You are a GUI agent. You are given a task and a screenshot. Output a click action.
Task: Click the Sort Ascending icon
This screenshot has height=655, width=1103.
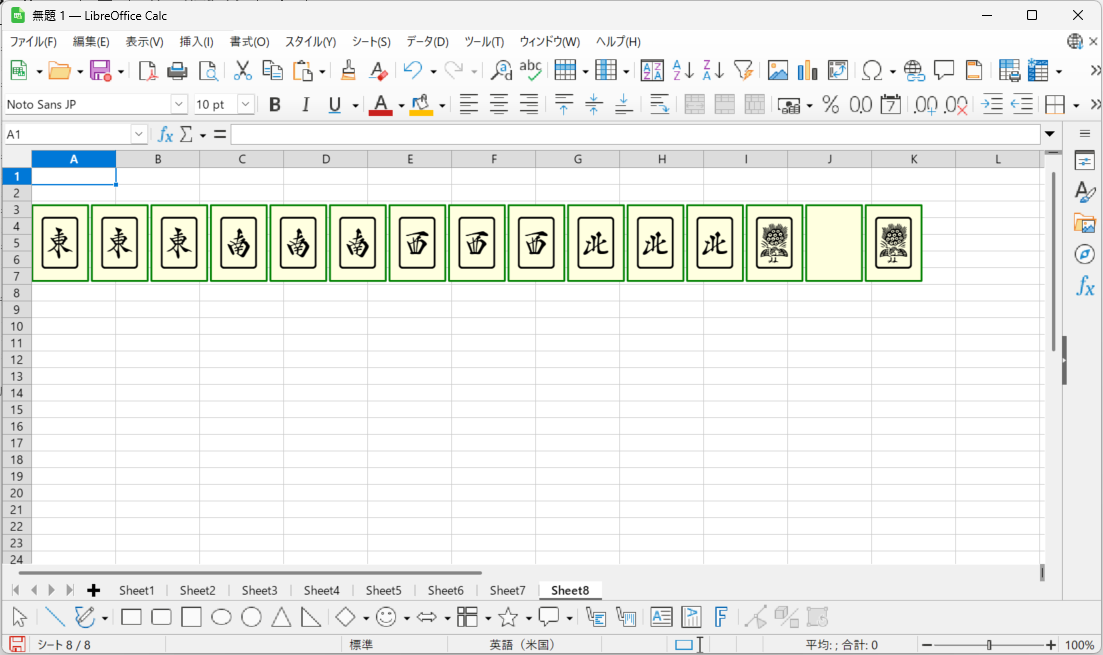683,70
